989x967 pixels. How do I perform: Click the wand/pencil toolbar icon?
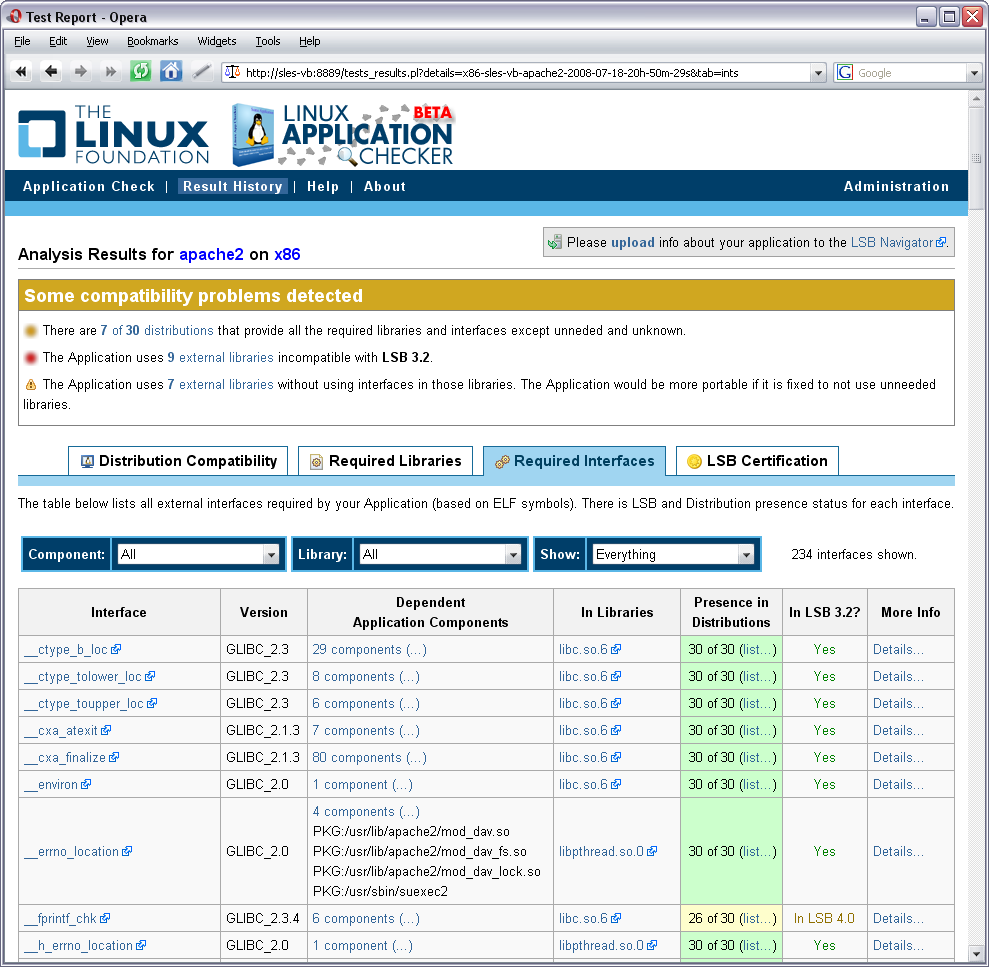tap(201, 72)
